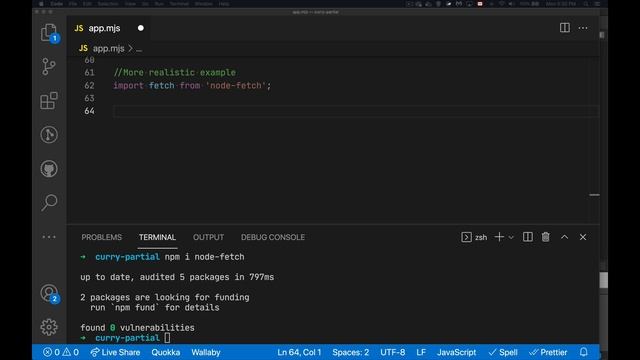Close unsaved app.mjs tab dot
This screenshot has width=640, height=360.
(140, 28)
